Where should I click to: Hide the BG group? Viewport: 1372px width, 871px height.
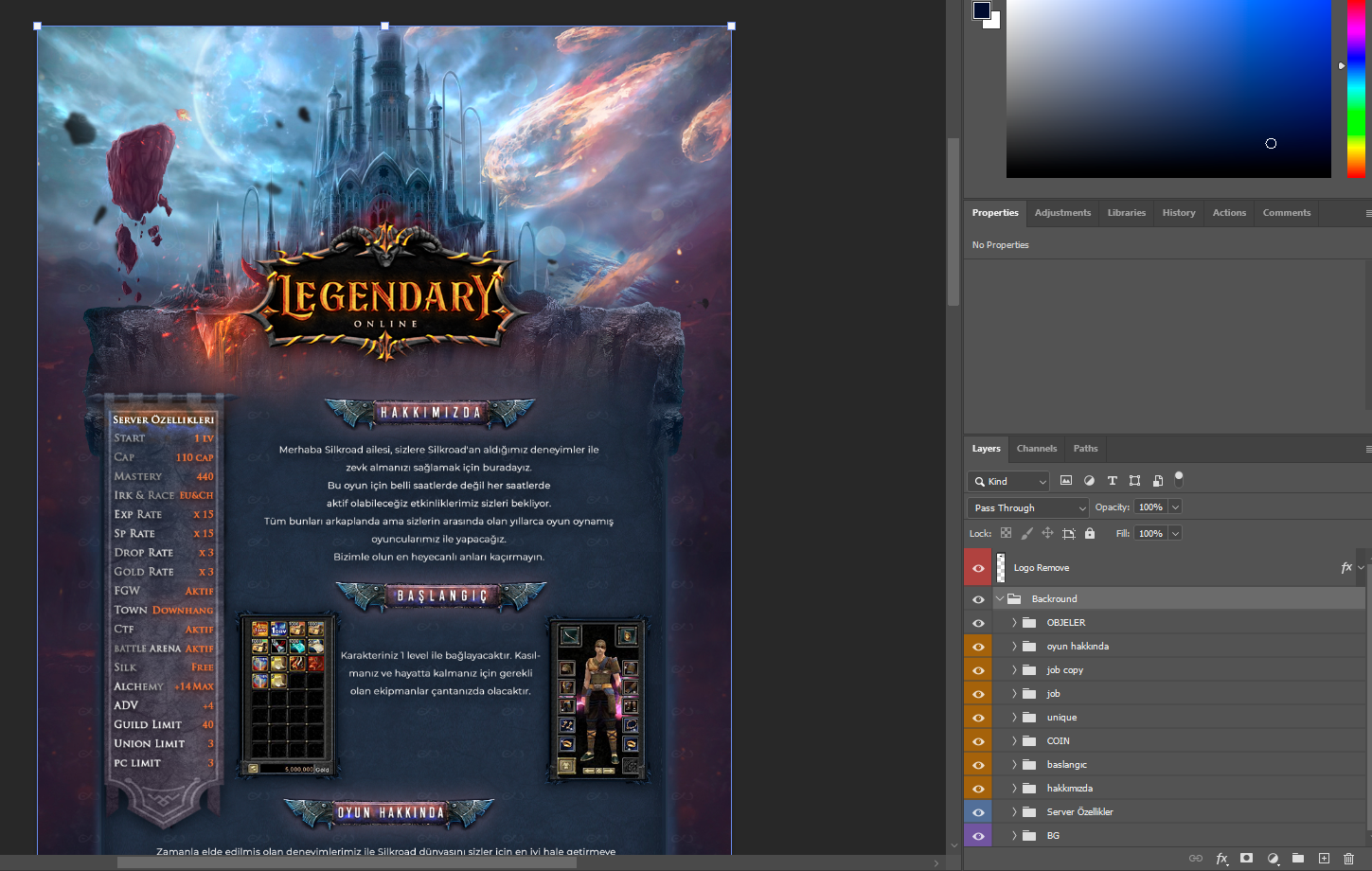(978, 836)
